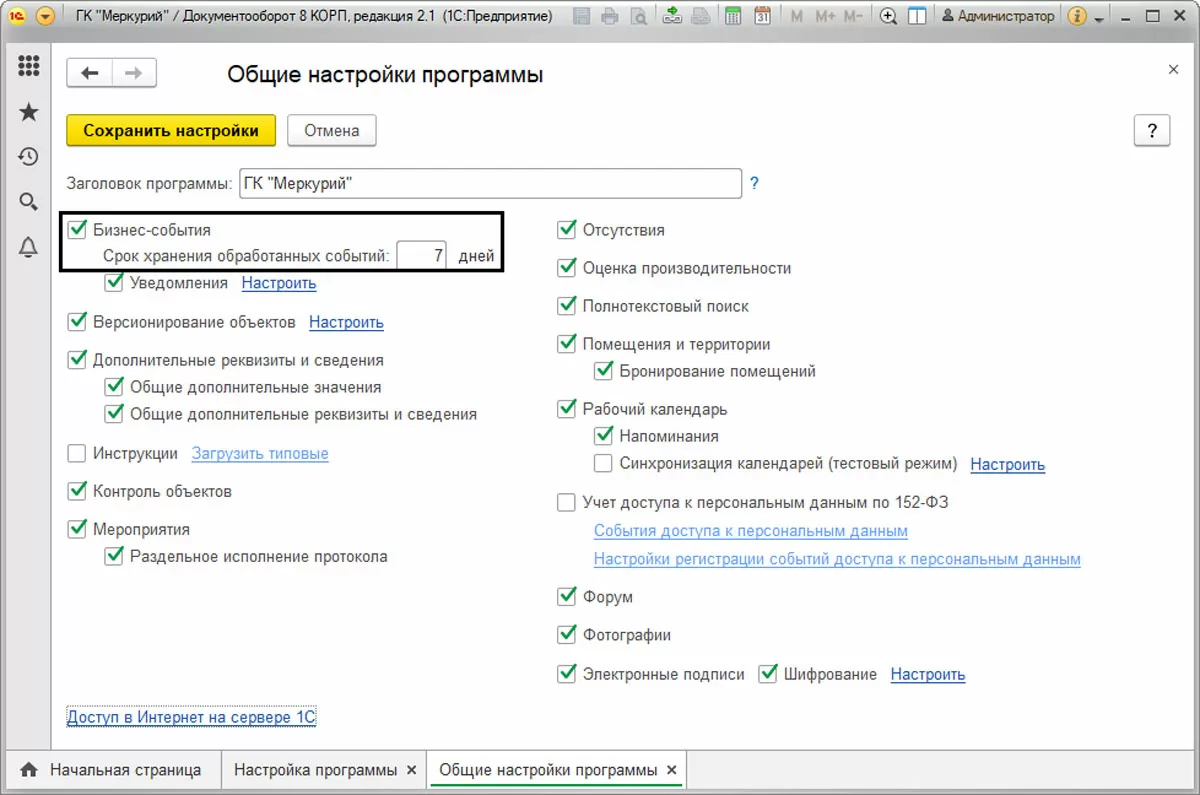Open the sections grid menu icon
Viewport: 1200px width, 795px height.
point(29,67)
